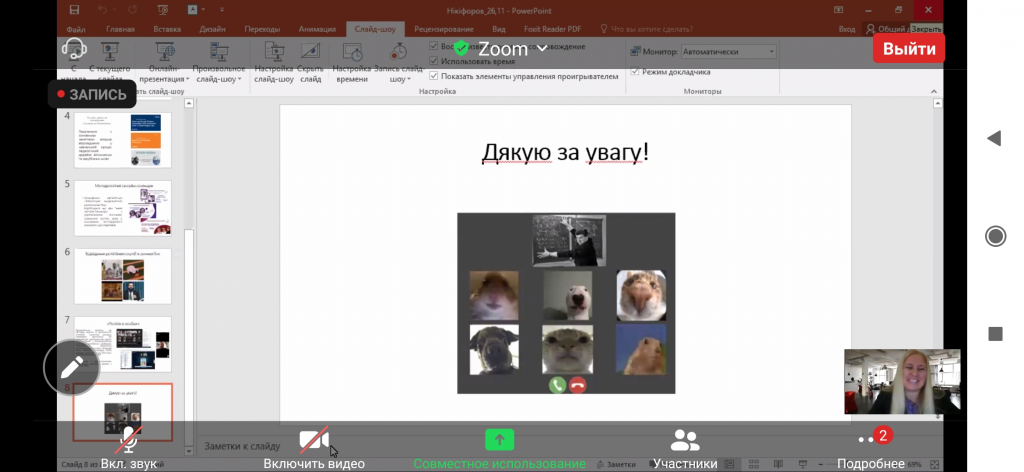Select slide 7 thumbnail
The image size is (1024, 472).
pos(123,344)
